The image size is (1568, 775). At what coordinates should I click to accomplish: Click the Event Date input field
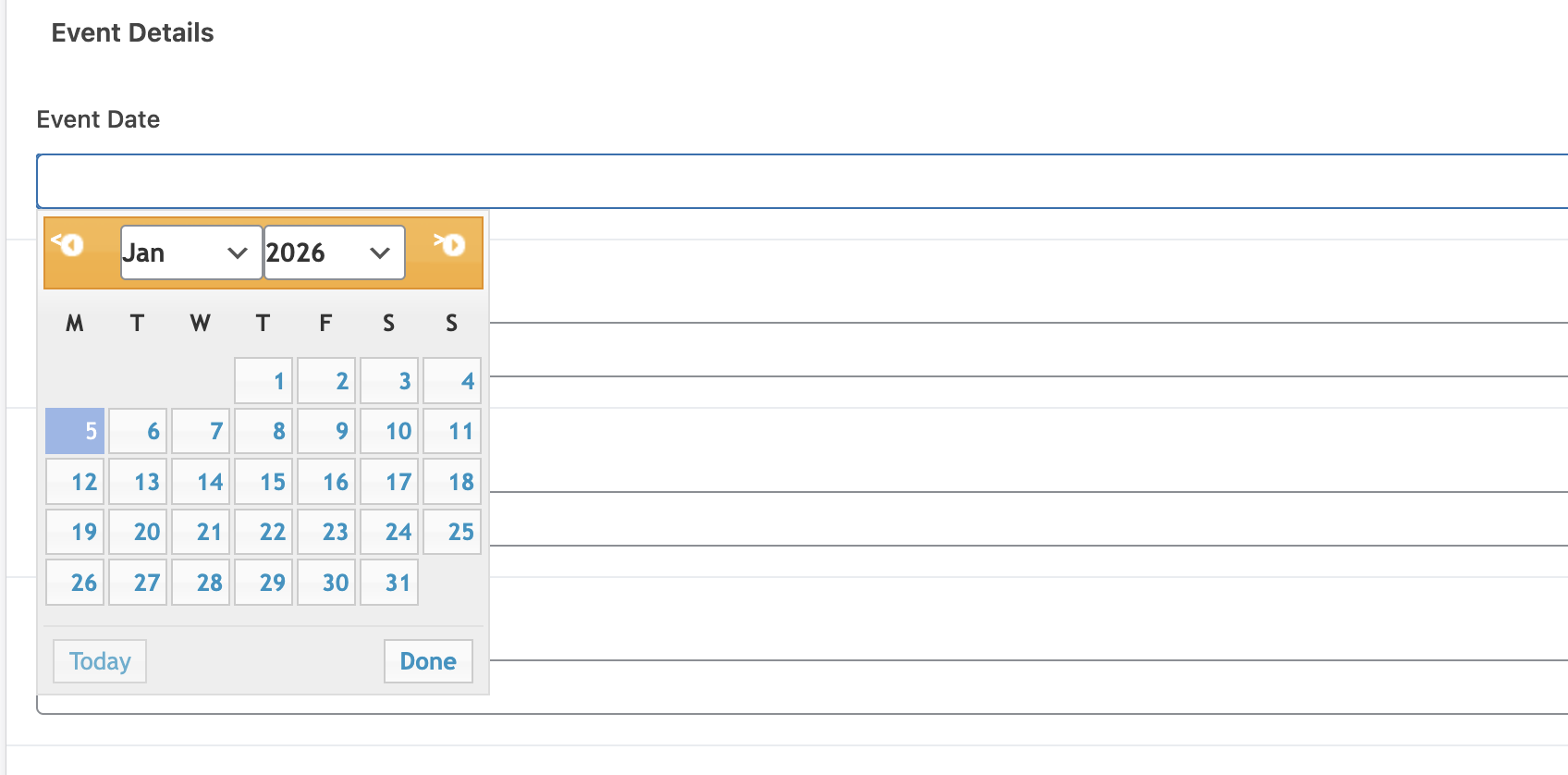(795, 181)
